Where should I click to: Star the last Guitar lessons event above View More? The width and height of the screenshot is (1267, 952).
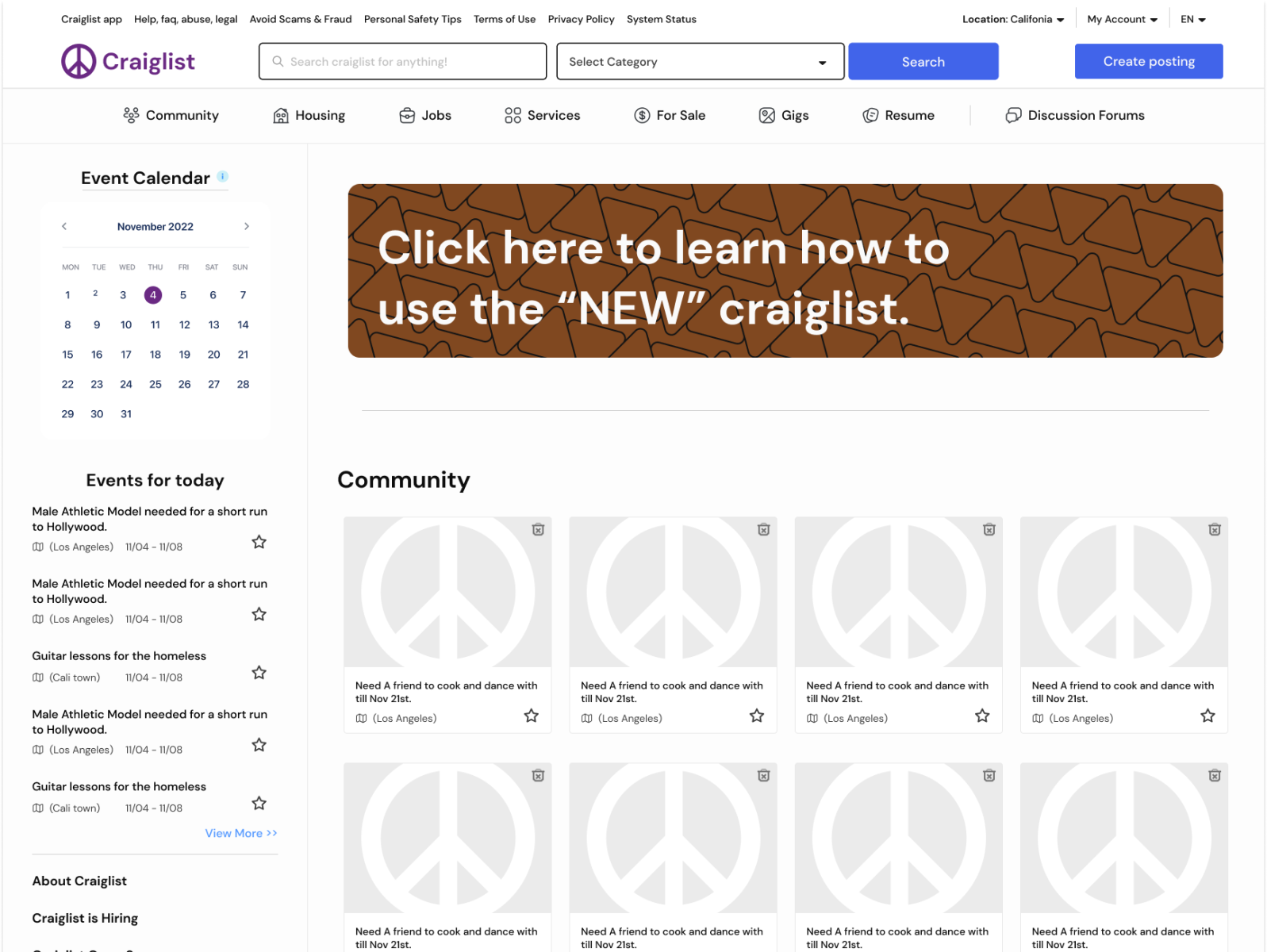tap(259, 803)
